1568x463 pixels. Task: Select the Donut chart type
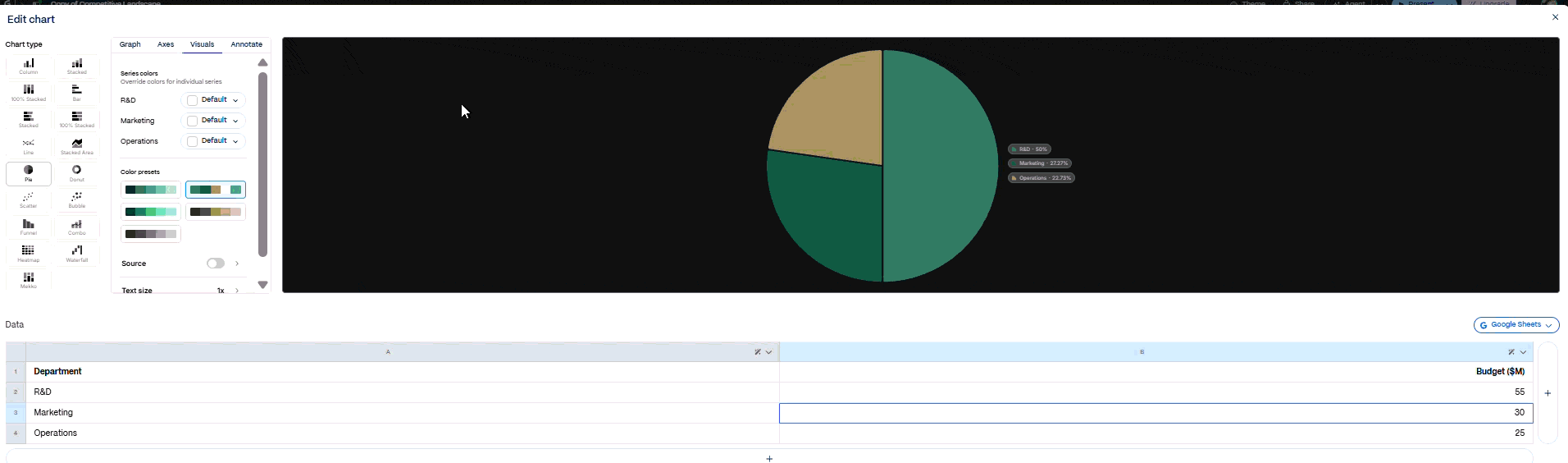pyautogui.click(x=77, y=173)
